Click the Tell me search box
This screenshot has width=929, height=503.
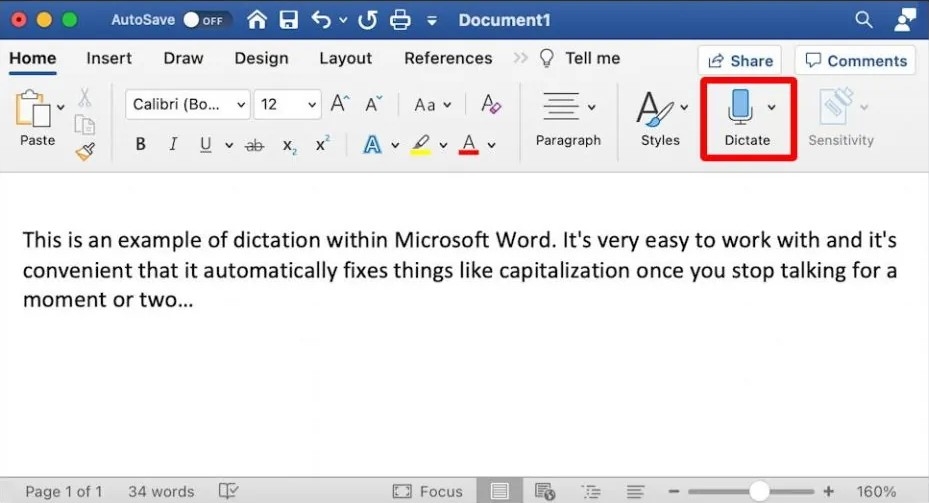point(579,58)
